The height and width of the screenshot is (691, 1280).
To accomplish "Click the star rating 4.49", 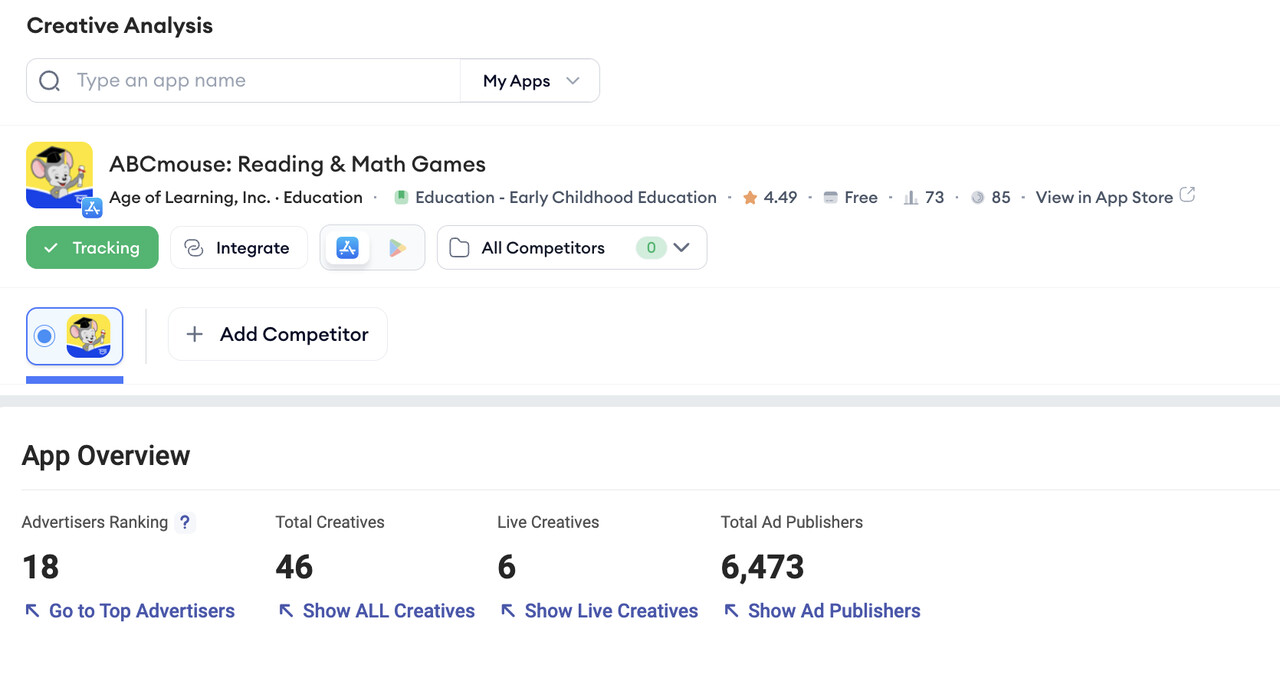I will coord(770,198).
